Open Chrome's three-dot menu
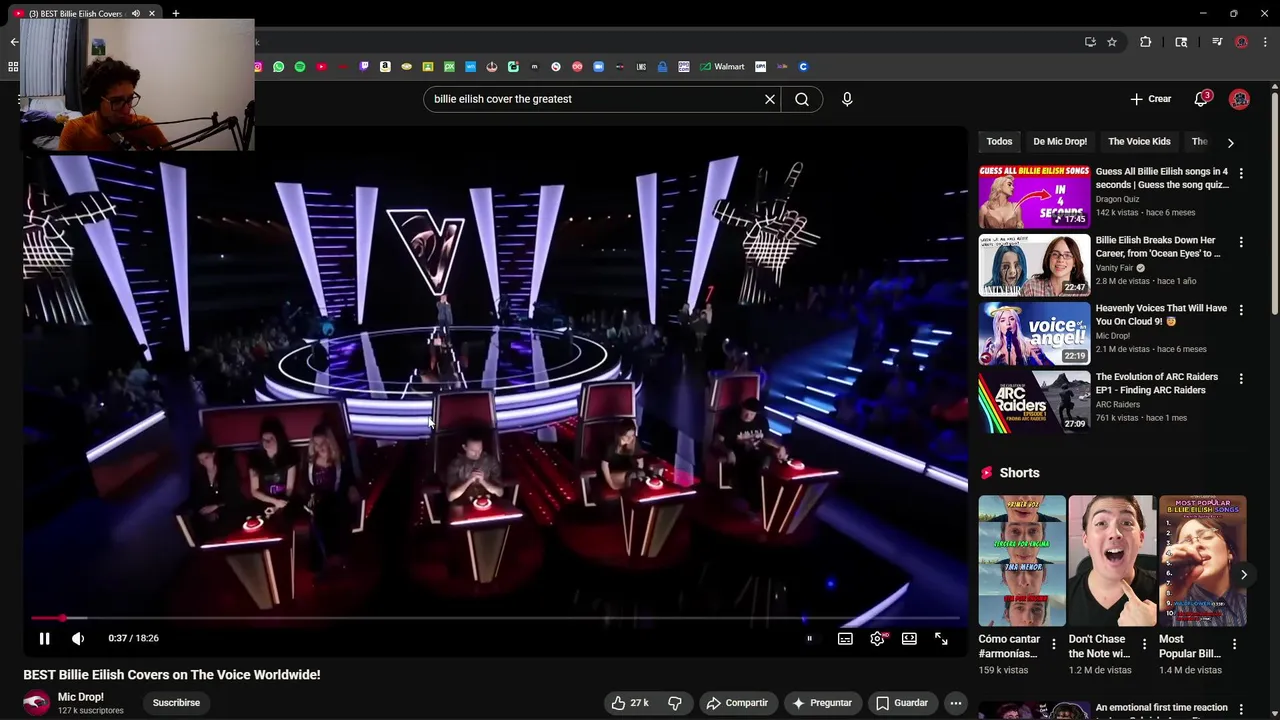1280x720 pixels. [1266, 42]
